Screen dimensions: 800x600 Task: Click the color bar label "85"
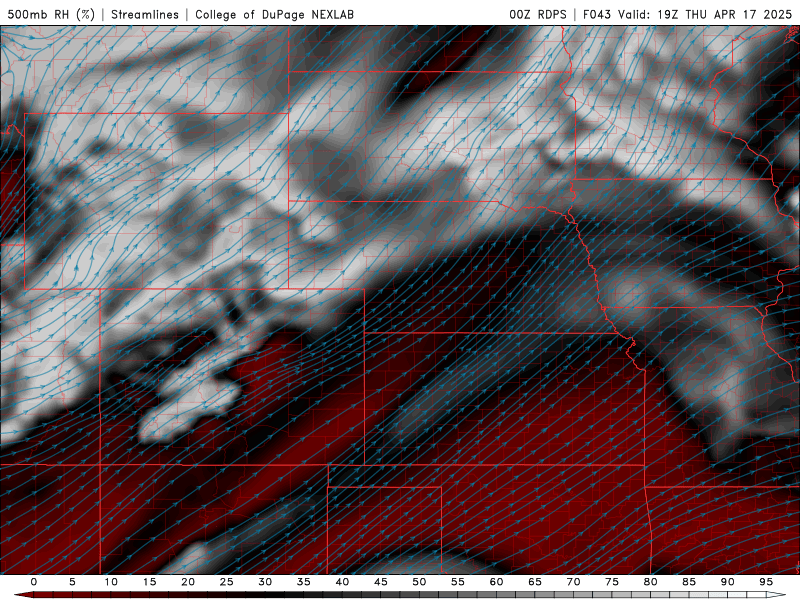tap(689, 582)
